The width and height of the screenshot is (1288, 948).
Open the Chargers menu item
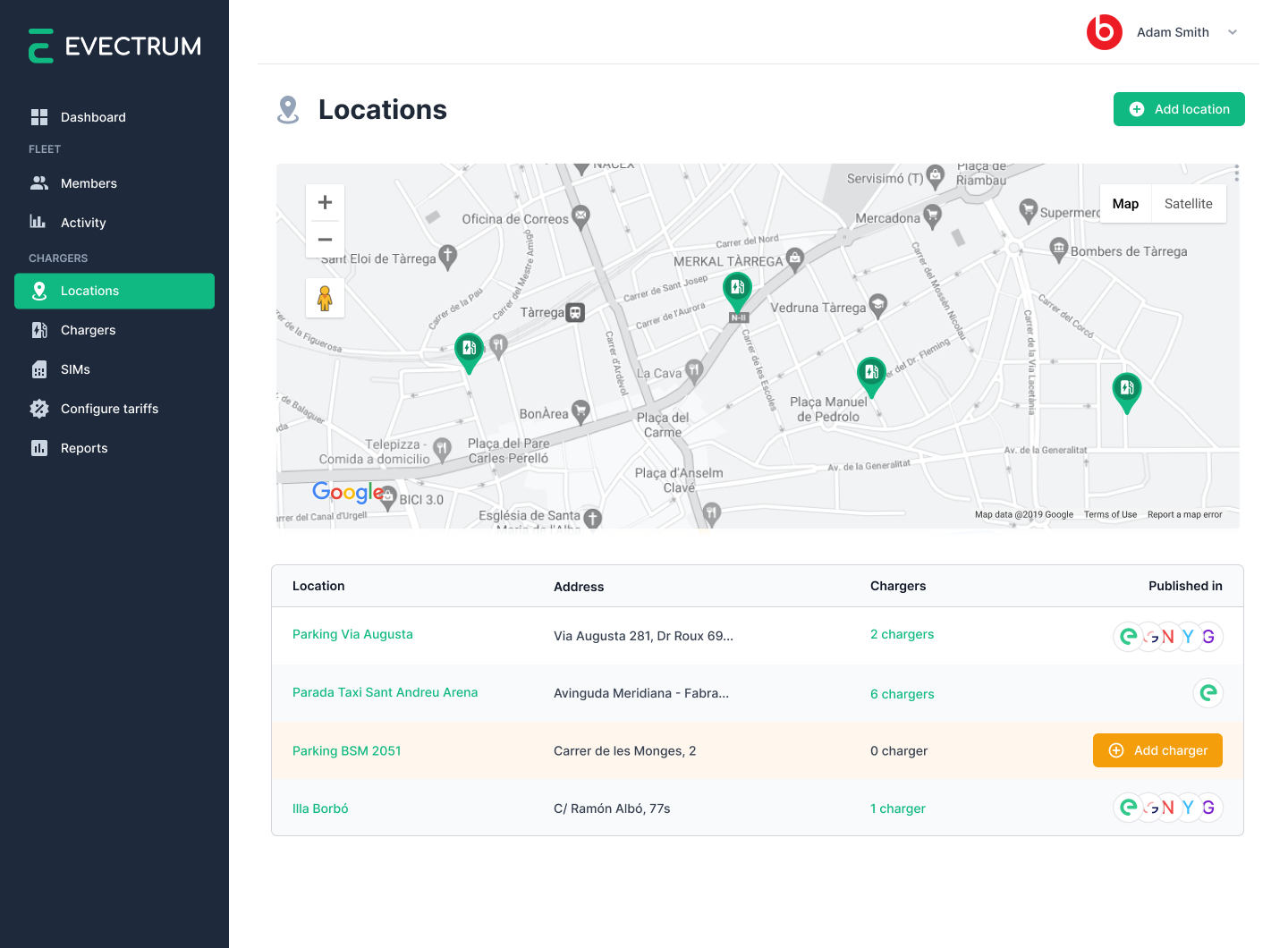click(88, 330)
